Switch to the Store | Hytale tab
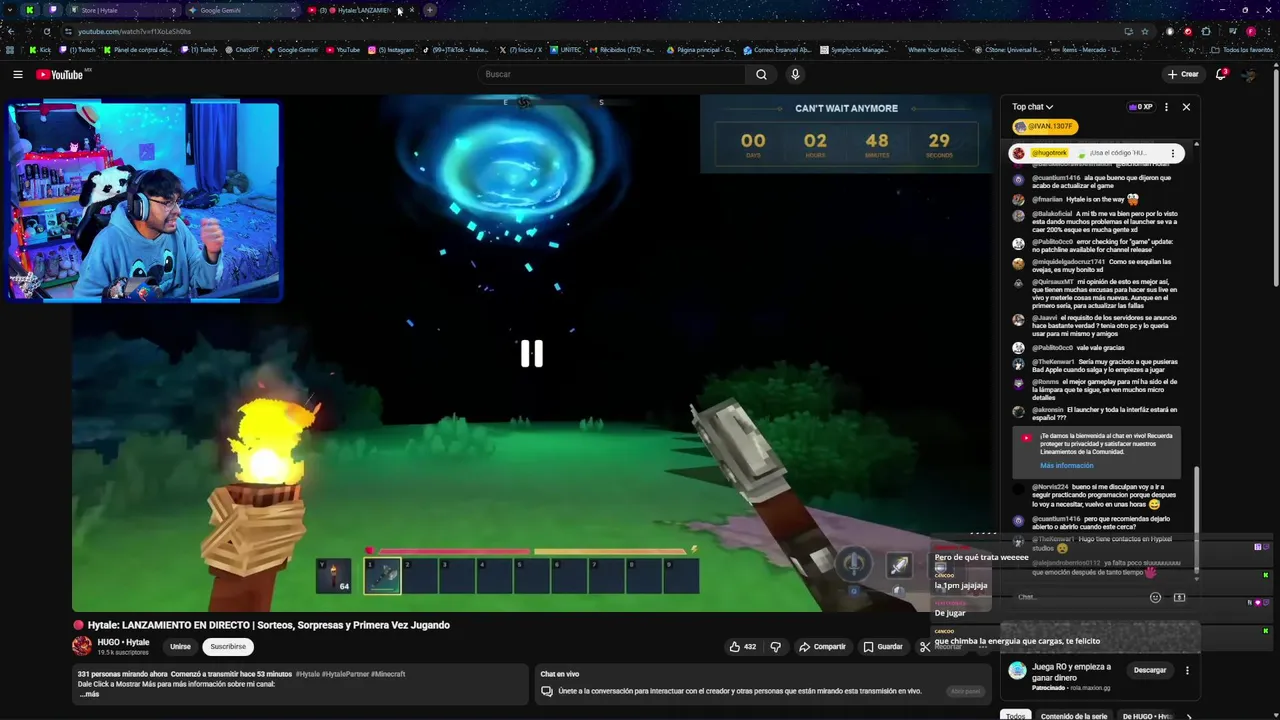The image size is (1280, 720). (124, 10)
